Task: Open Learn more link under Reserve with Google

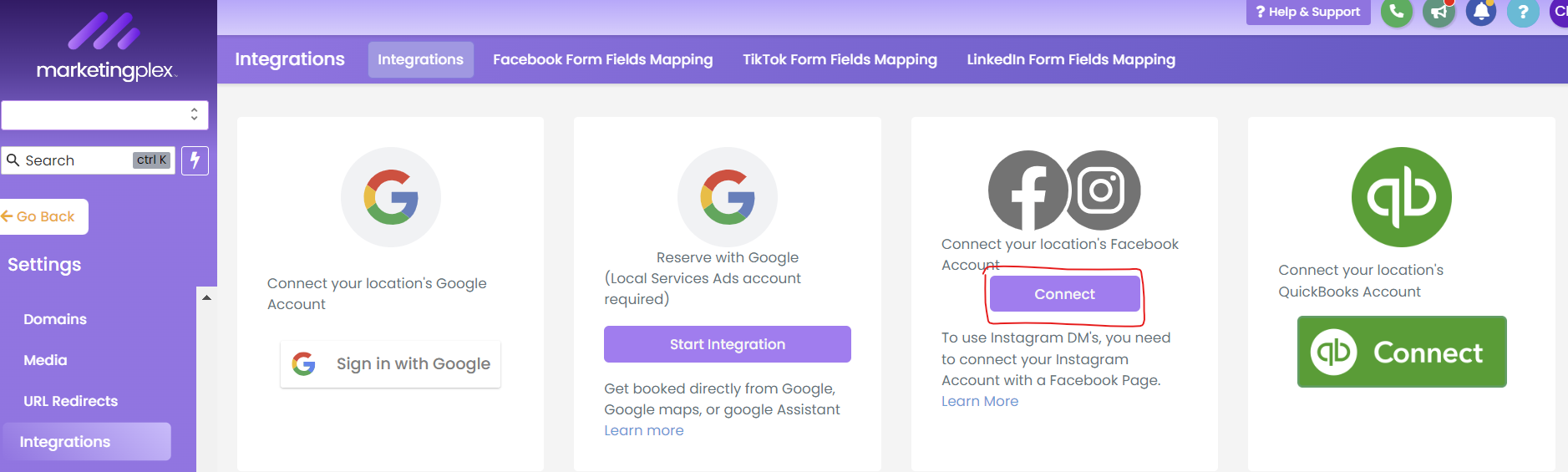Action: (x=644, y=430)
